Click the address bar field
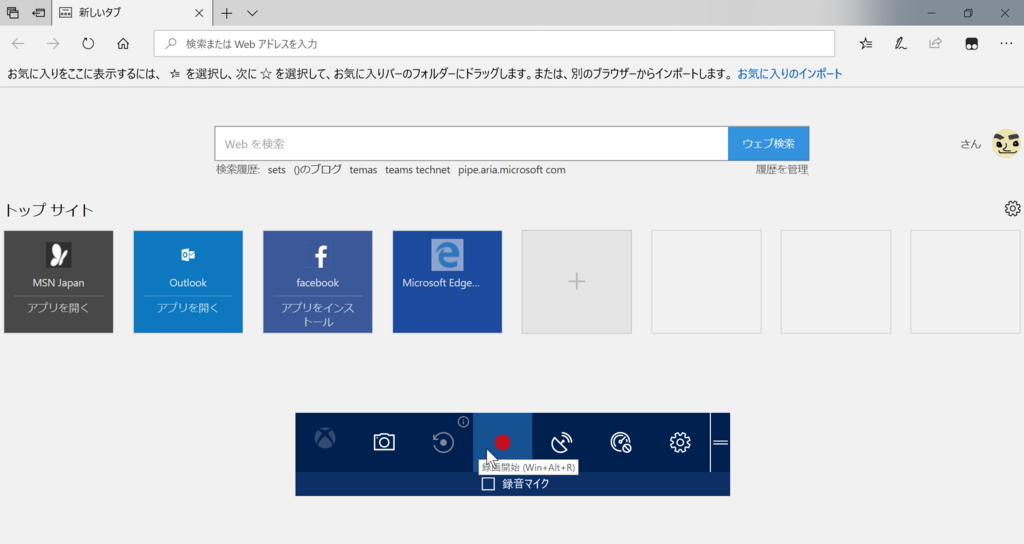 point(494,44)
